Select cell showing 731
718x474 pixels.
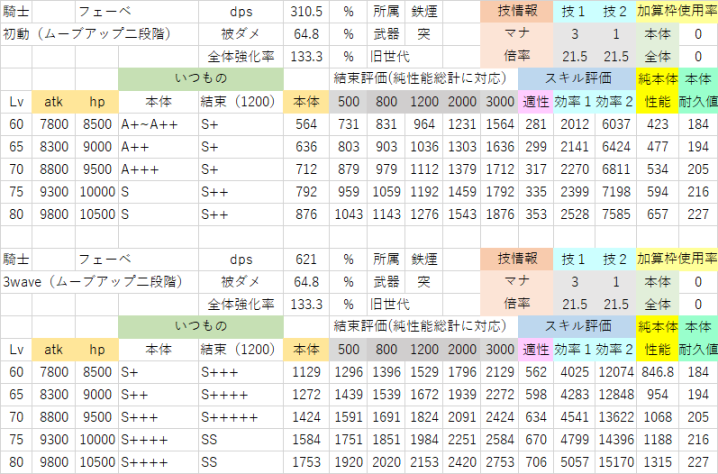tap(348, 125)
